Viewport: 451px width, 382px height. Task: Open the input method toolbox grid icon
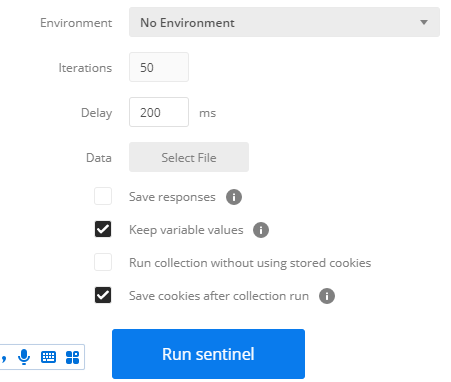(72, 357)
